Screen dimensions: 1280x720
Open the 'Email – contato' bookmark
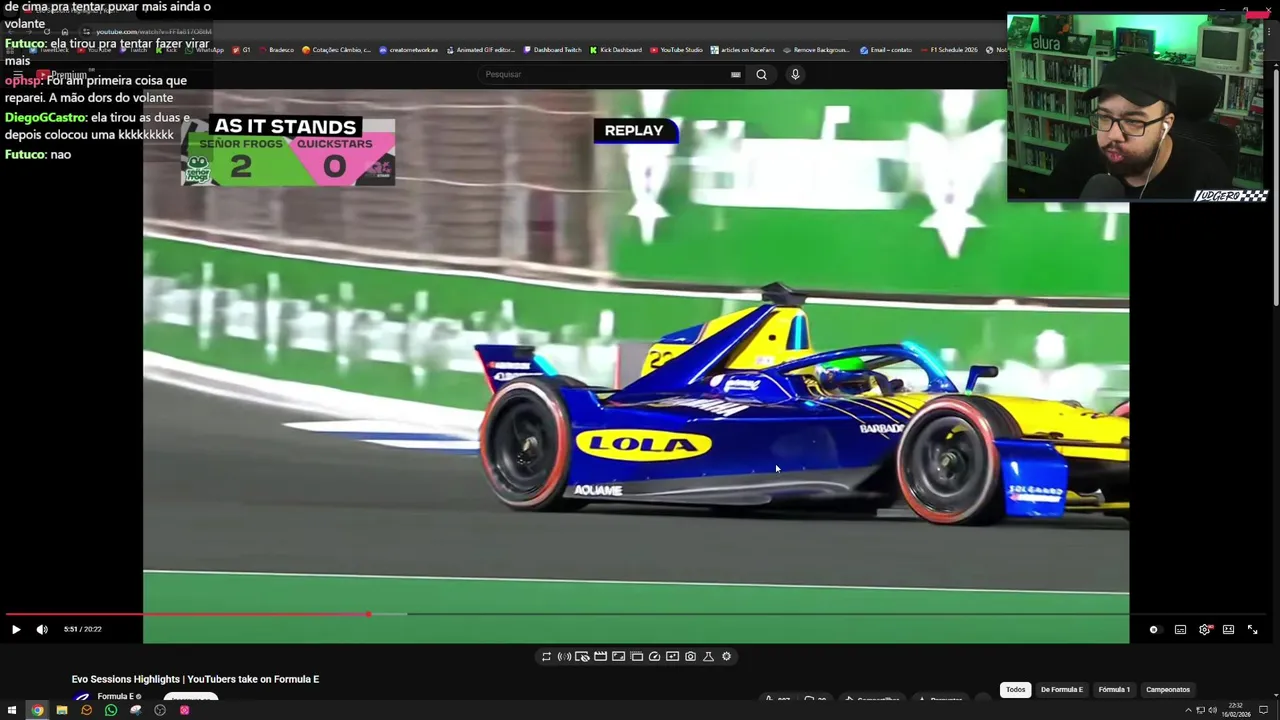(x=885, y=50)
